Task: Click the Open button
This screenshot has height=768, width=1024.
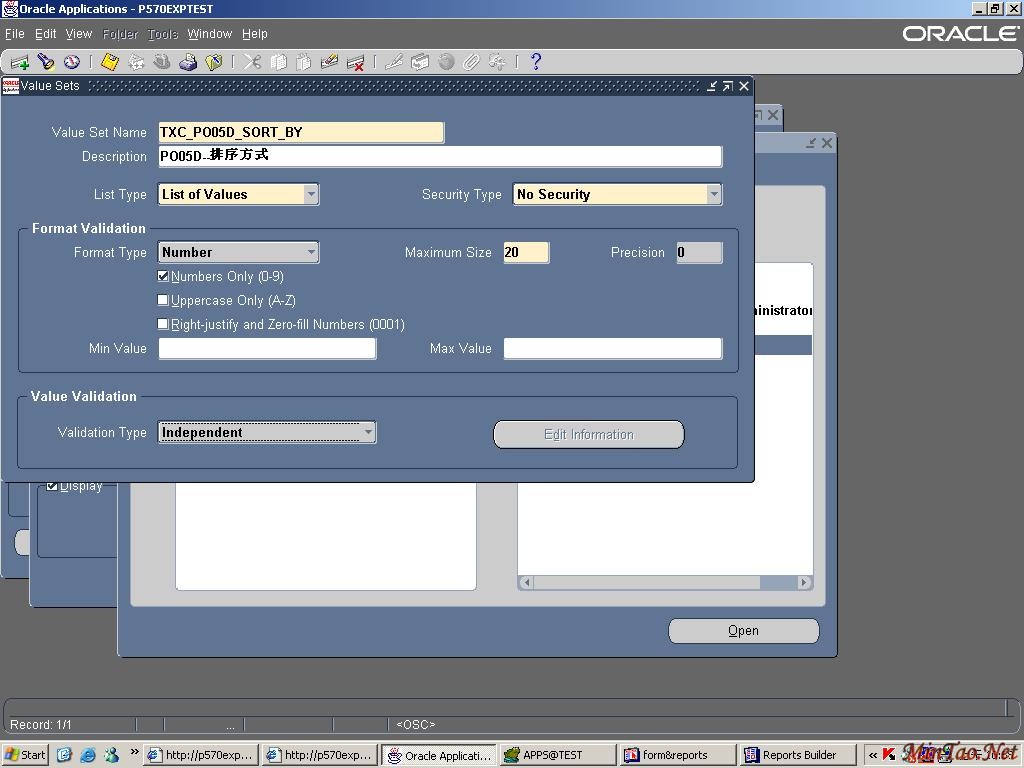Action: [743, 631]
